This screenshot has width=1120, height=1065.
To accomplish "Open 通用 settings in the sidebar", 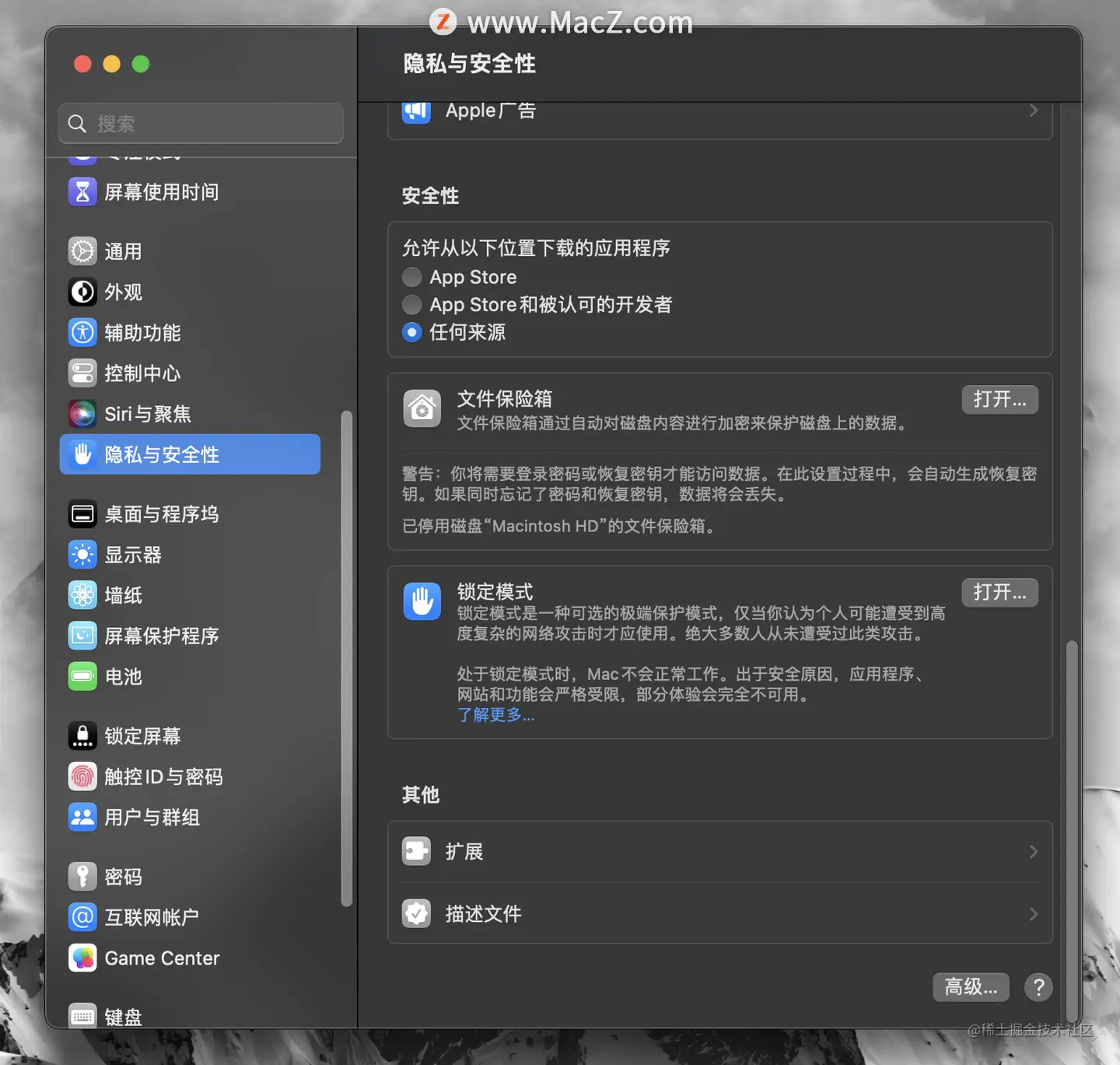I will tap(190, 251).
